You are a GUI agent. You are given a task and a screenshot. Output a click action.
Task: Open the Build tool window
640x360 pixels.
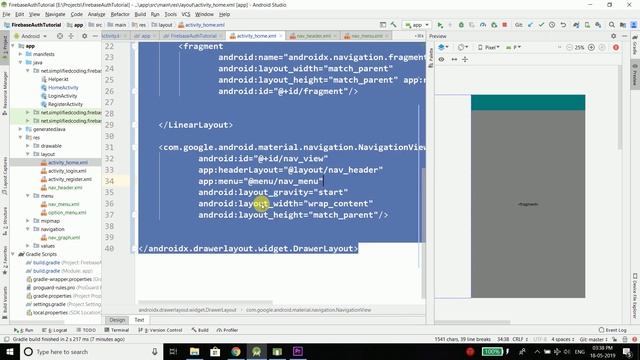click(x=200, y=330)
